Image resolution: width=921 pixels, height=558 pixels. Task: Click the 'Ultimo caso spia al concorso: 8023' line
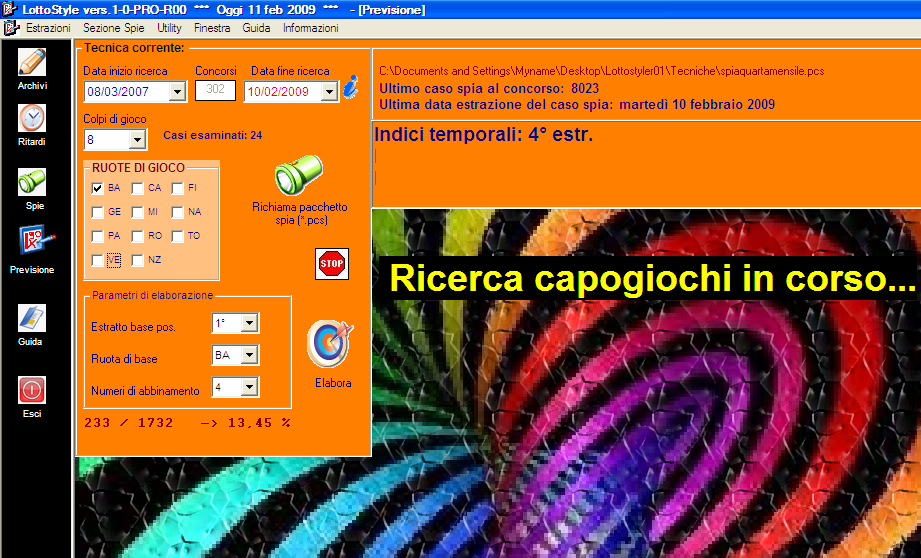(489, 89)
